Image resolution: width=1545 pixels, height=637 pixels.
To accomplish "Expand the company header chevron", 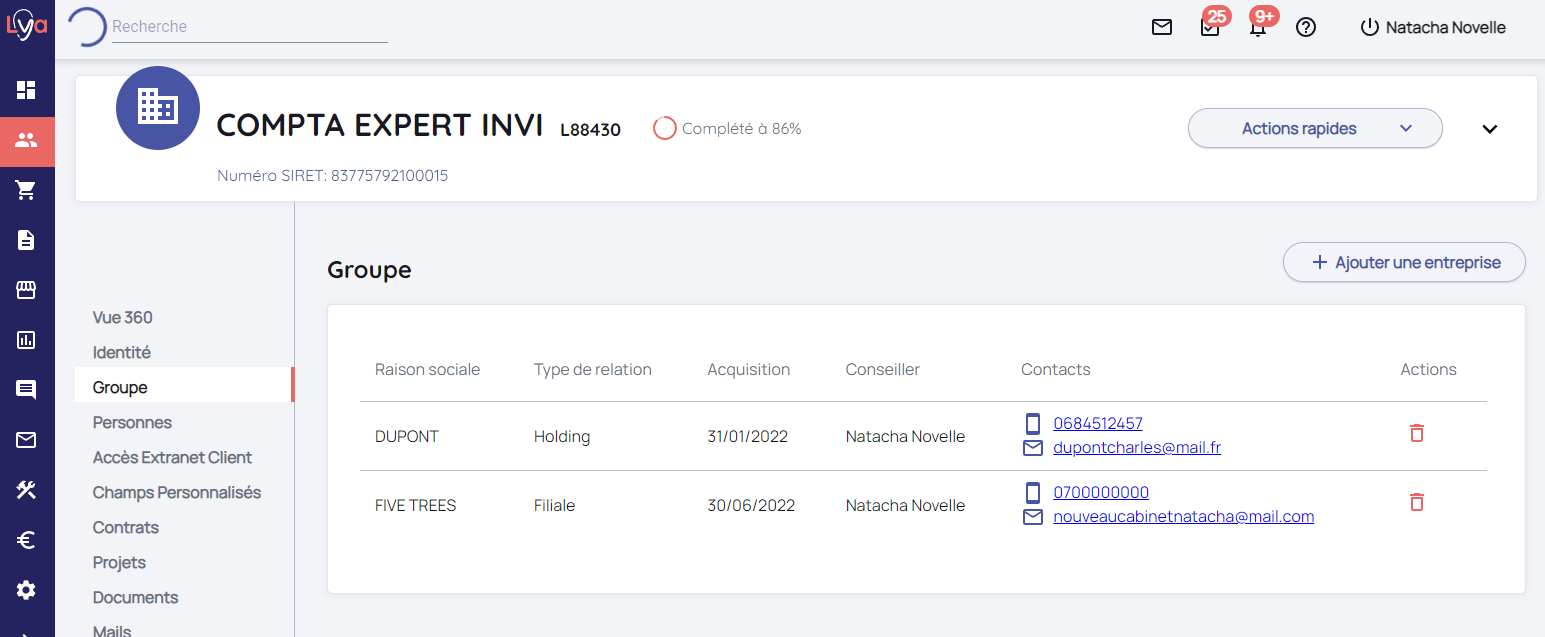I will click(1489, 129).
